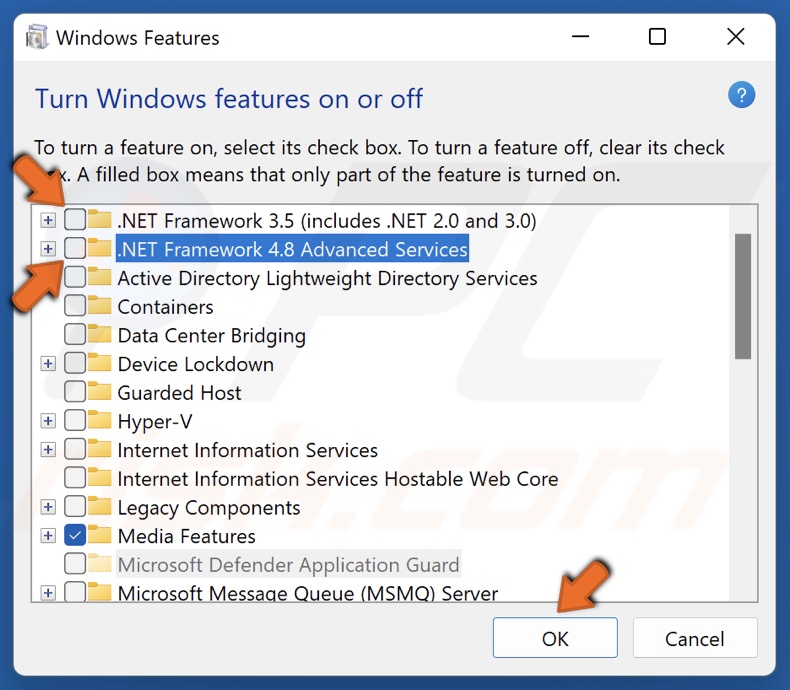Click folder icon beside Internet Information Services Hostable Web Core

99,477
